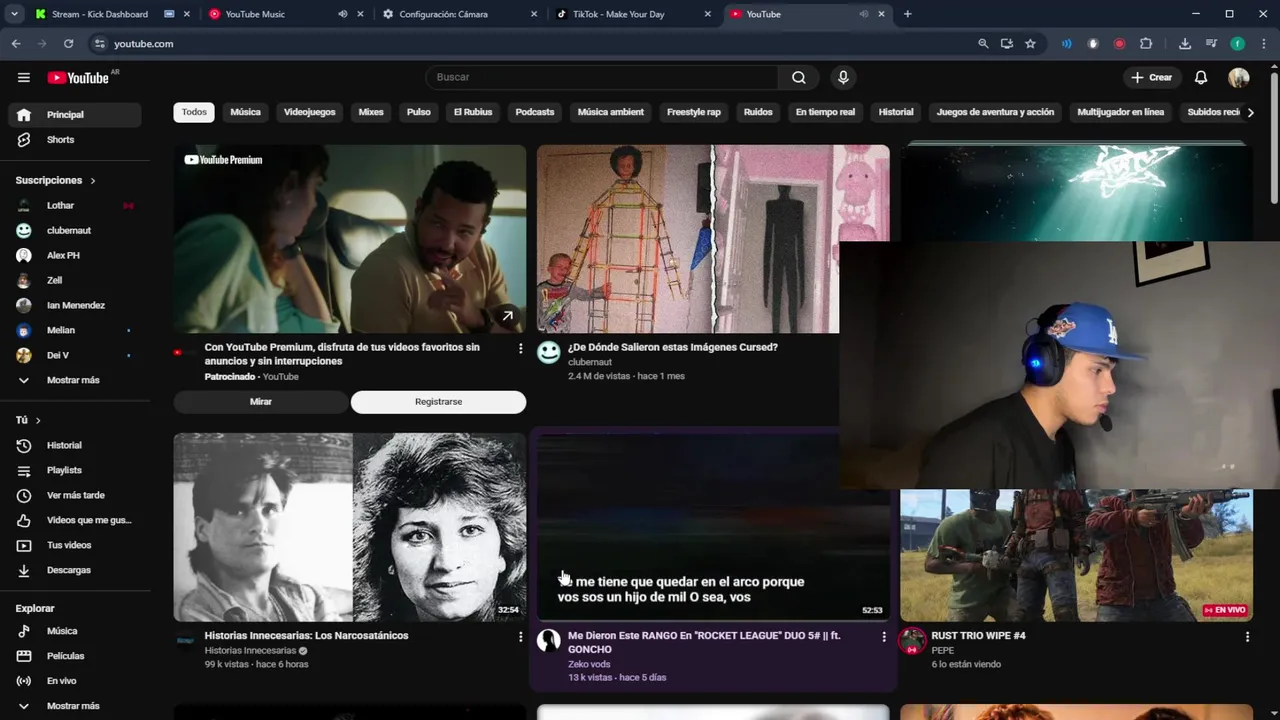Open Historias Innecesarias channel name link
Viewport: 1280px width, 720px height.
pyautogui.click(x=250, y=650)
